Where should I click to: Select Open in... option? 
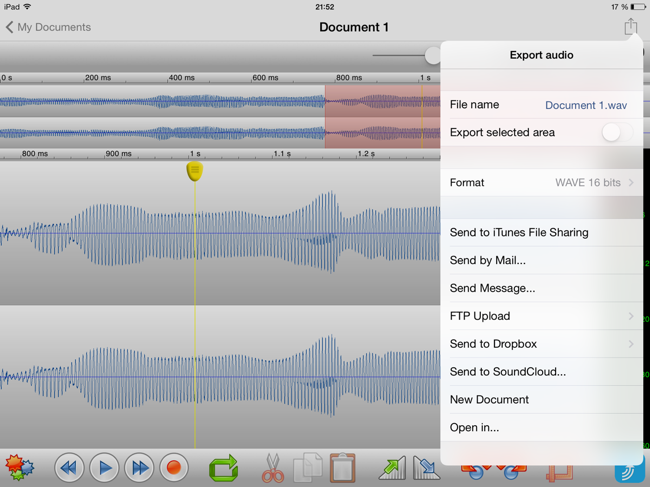541,427
